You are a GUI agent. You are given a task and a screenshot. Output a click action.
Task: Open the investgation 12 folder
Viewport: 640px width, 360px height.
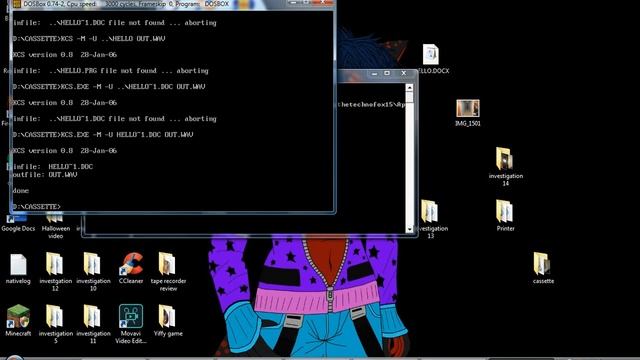tap(55, 264)
